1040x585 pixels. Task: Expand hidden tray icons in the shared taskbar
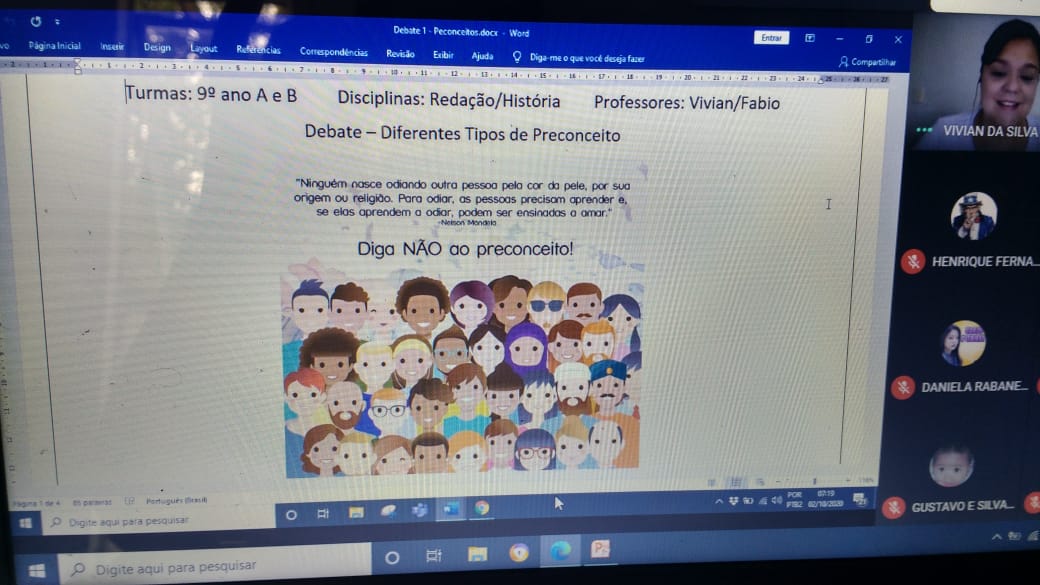pyautogui.click(x=719, y=502)
